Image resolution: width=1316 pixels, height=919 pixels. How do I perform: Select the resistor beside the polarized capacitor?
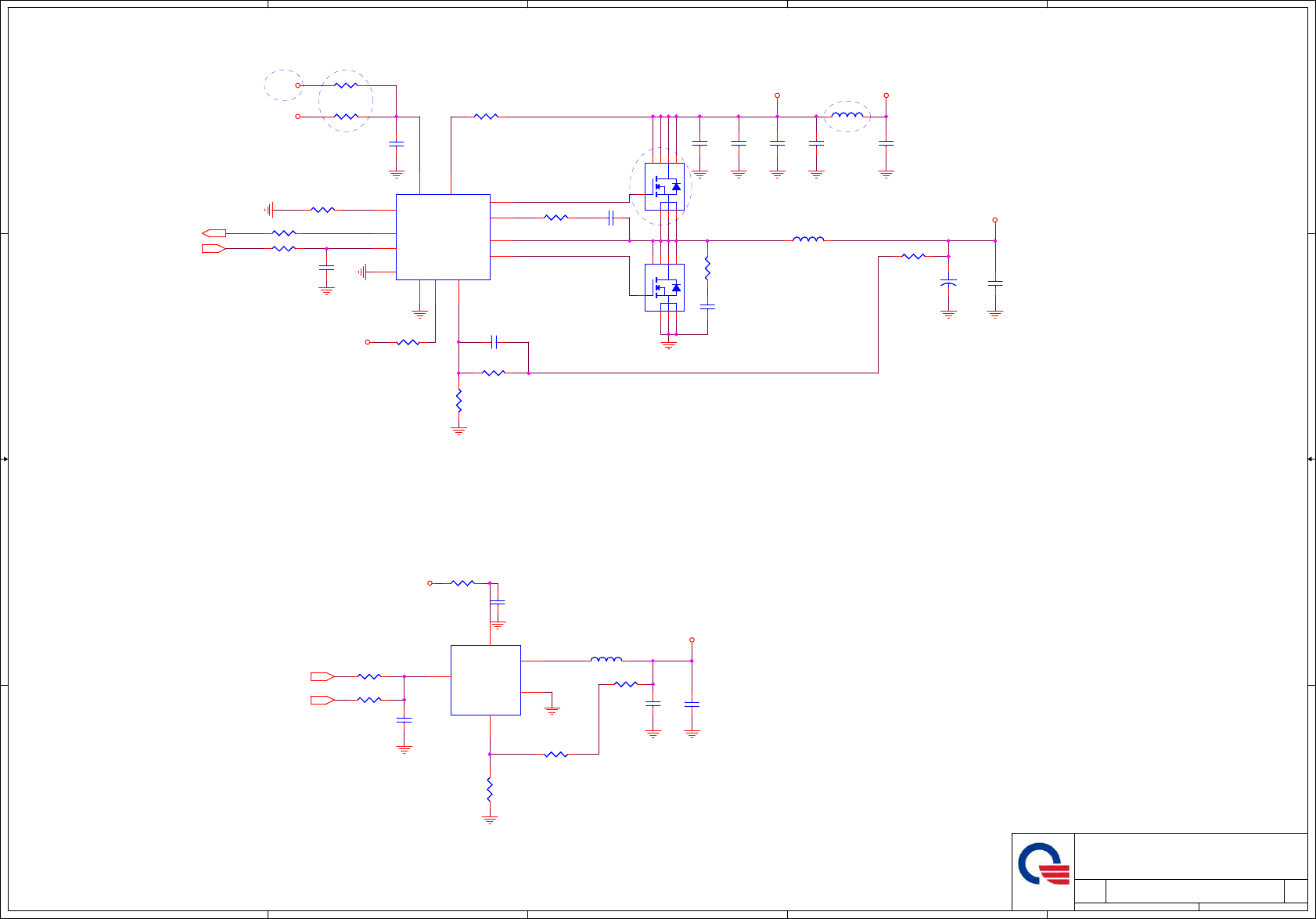[x=913, y=256]
